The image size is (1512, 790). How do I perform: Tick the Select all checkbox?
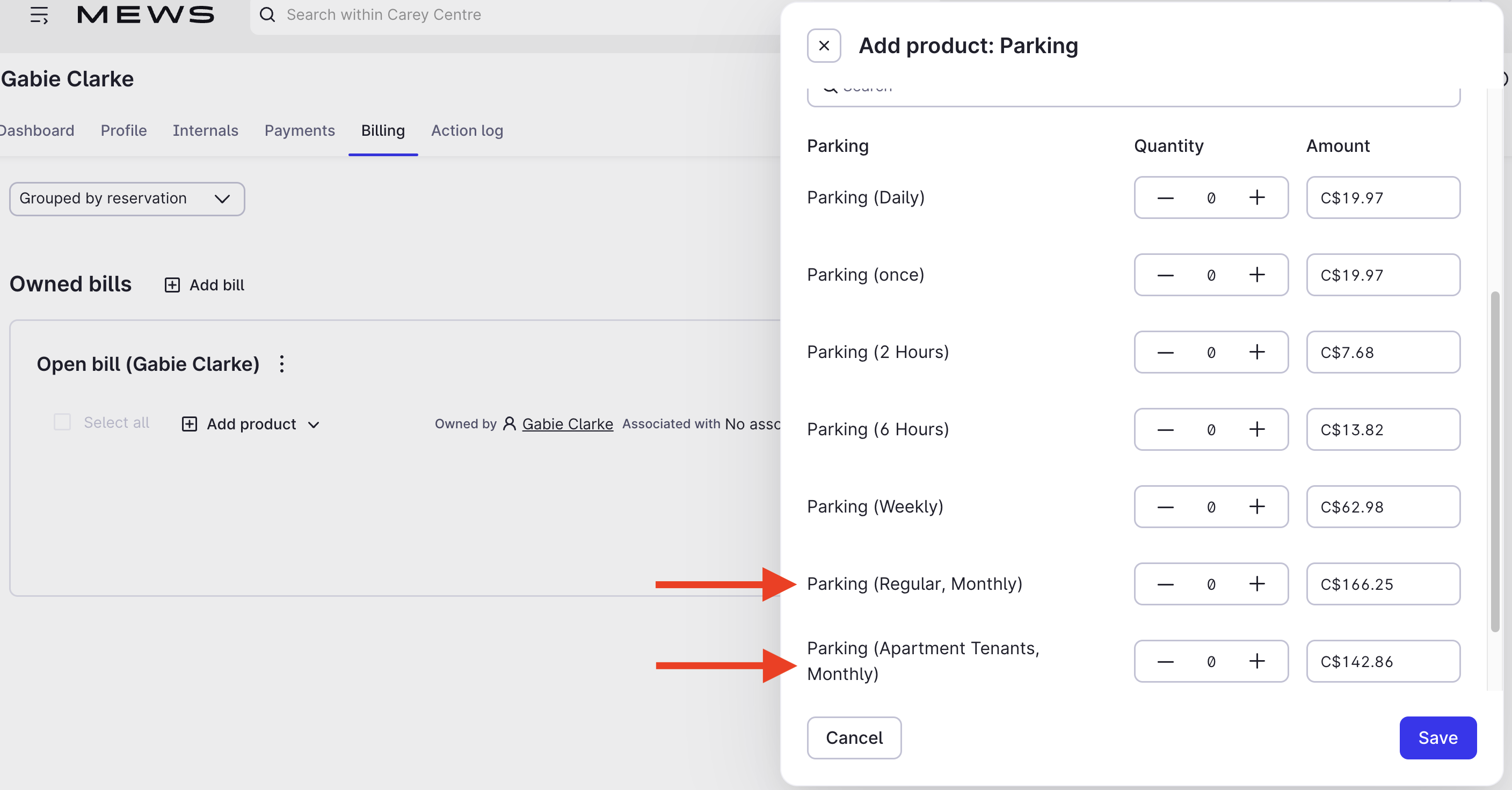(x=62, y=422)
